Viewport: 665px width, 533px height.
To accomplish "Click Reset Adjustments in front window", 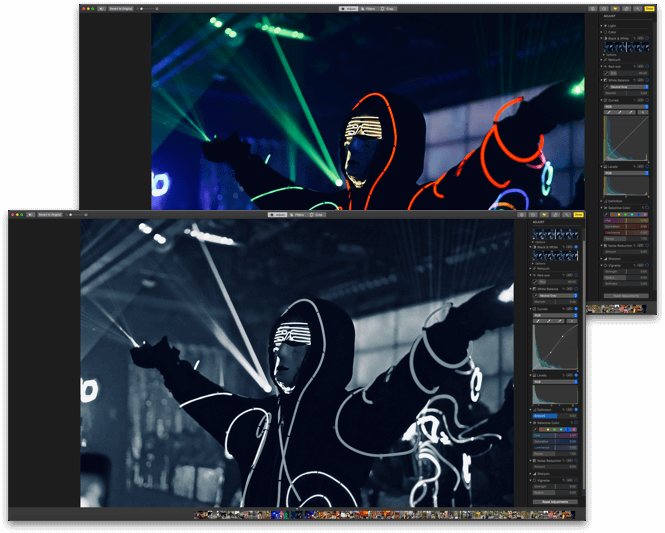I will pos(555,502).
